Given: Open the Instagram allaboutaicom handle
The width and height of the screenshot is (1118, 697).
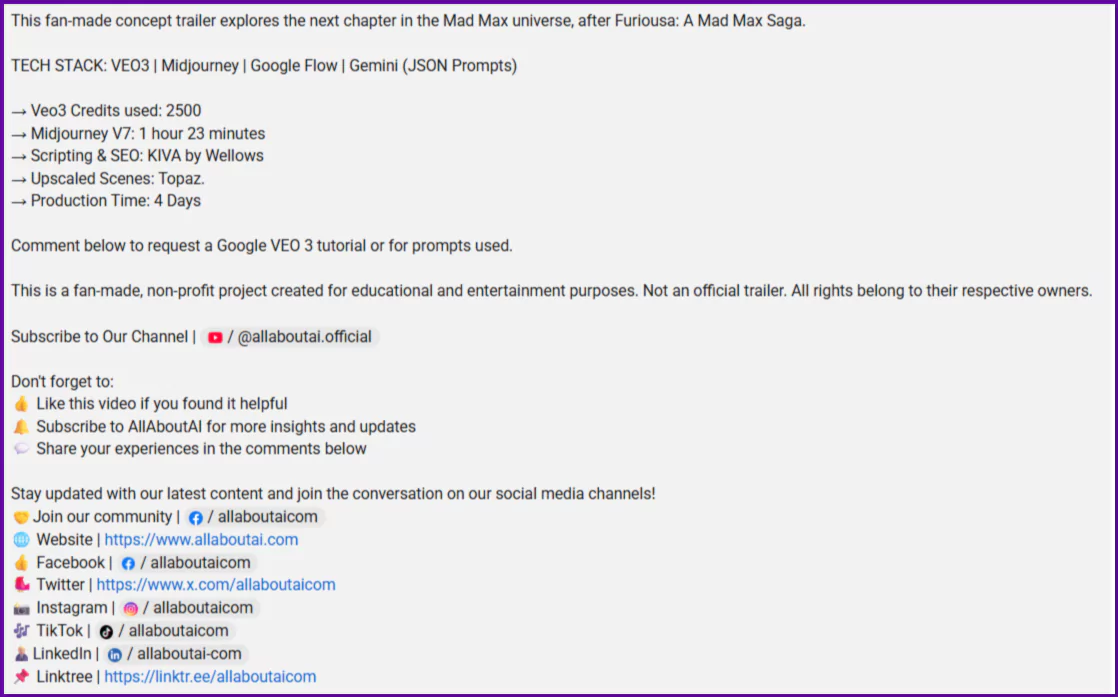Looking at the screenshot, I should click(202, 608).
